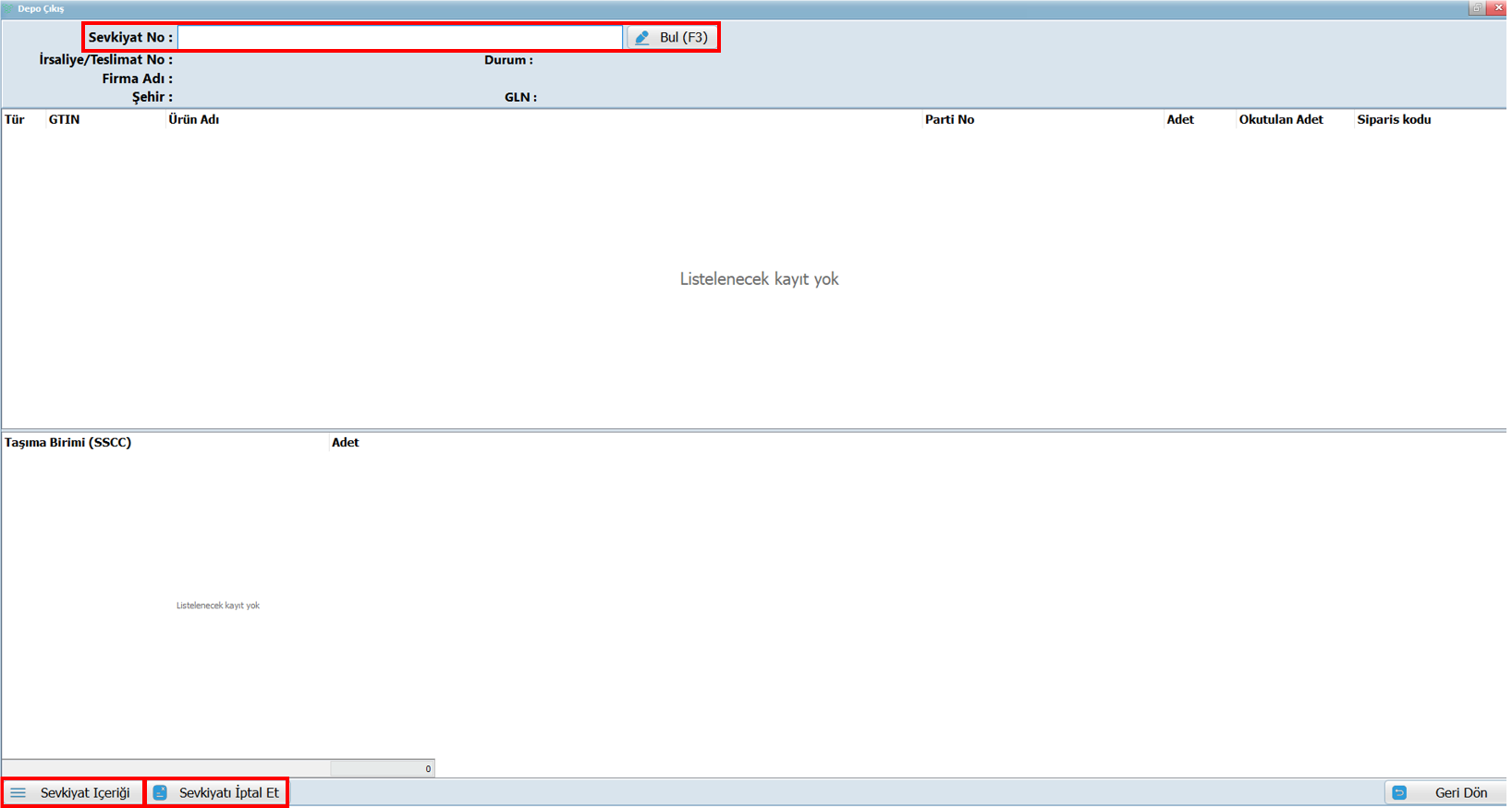Click the Adet header in the SSCC list
Image resolution: width=1512 pixels, height=808 pixels.
(345, 443)
